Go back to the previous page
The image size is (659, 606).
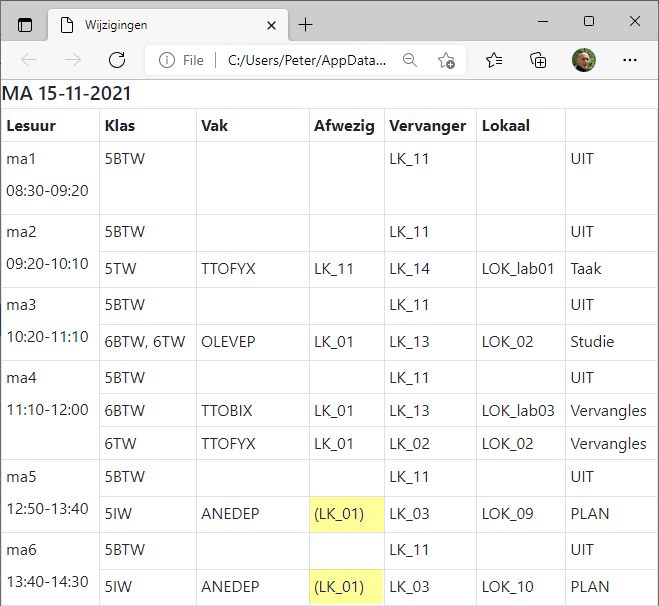(x=29, y=60)
